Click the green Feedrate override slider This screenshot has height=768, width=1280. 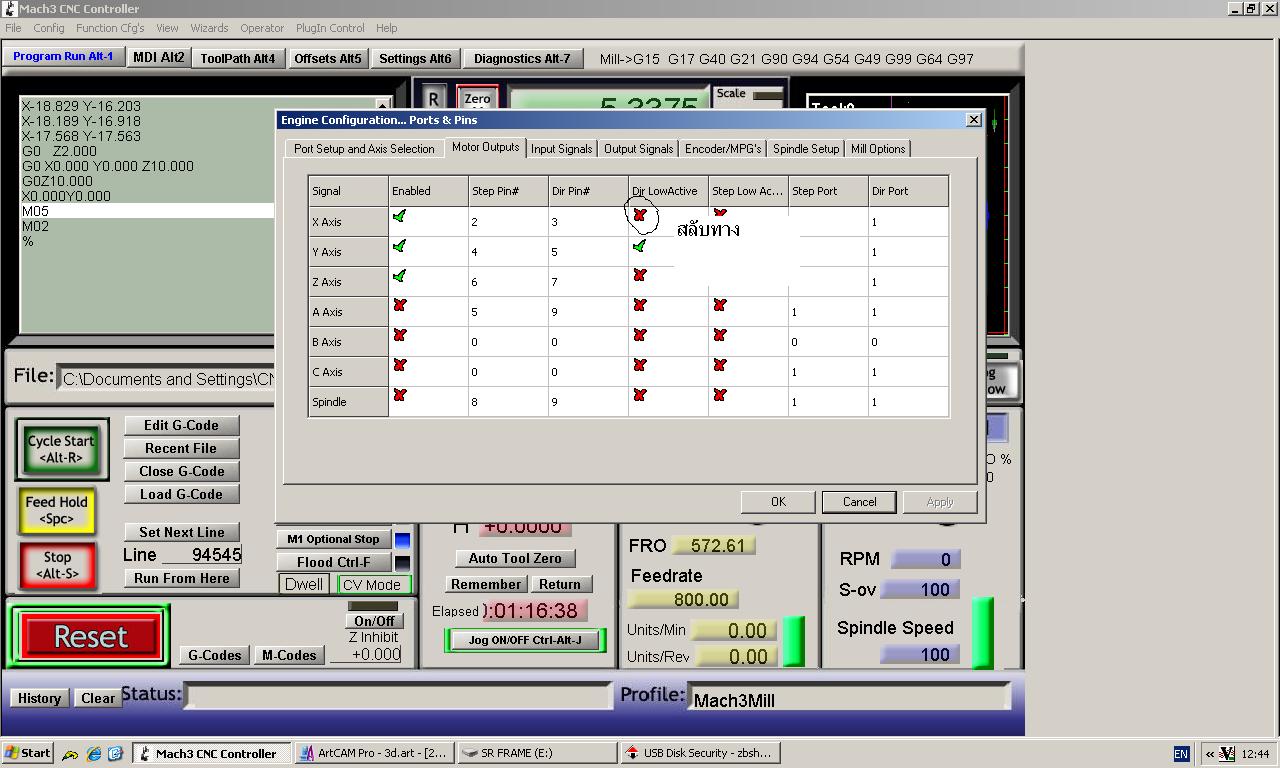[x=793, y=640]
